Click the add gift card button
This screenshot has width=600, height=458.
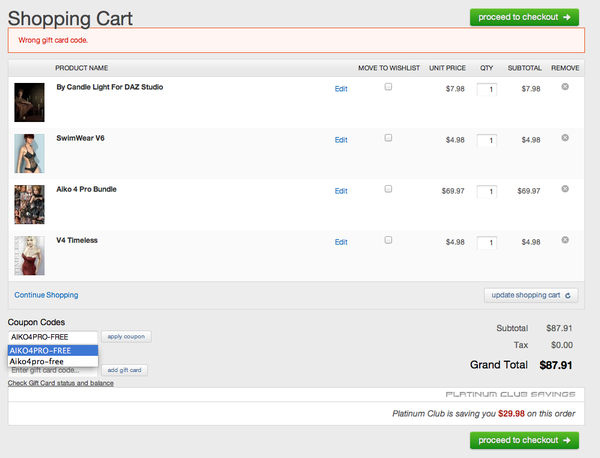click(x=126, y=370)
